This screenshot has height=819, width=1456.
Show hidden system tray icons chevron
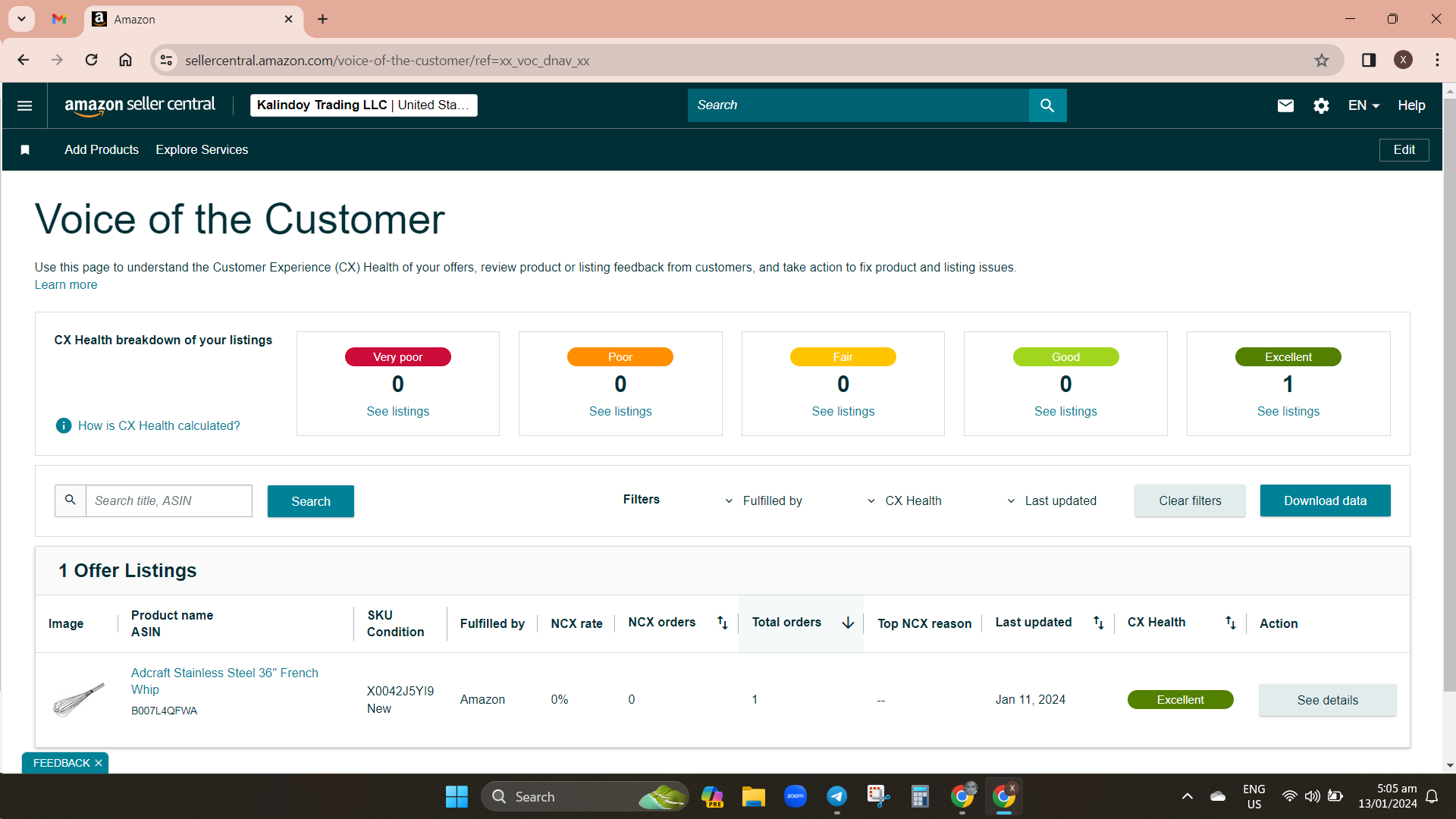(x=1188, y=797)
